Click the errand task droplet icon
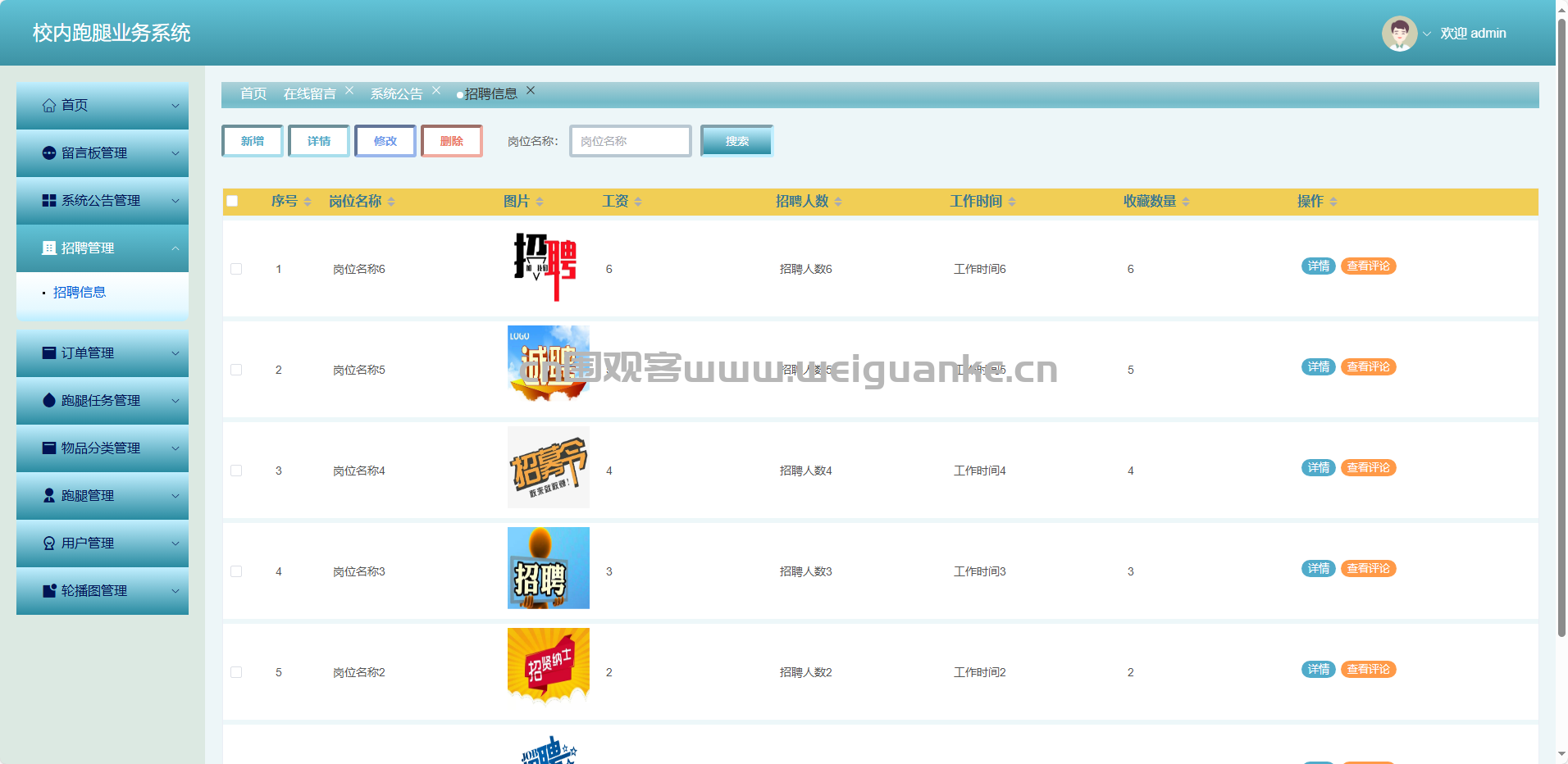The image size is (1568, 764). (49, 401)
